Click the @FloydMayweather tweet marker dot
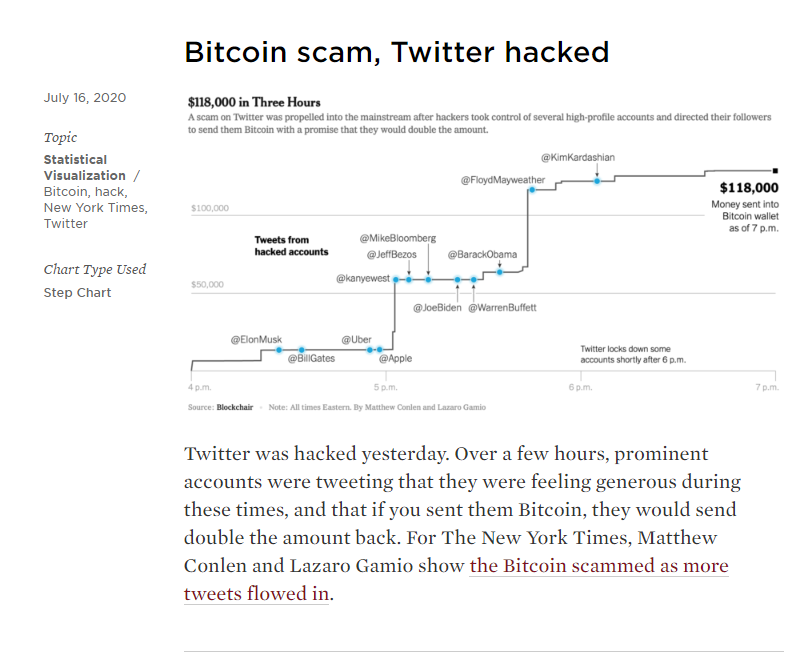The height and width of the screenshot is (652, 809). (x=532, y=190)
